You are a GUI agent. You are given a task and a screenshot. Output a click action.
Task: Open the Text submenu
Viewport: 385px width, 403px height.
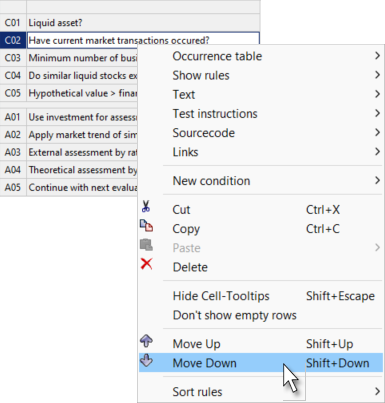pos(261,95)
